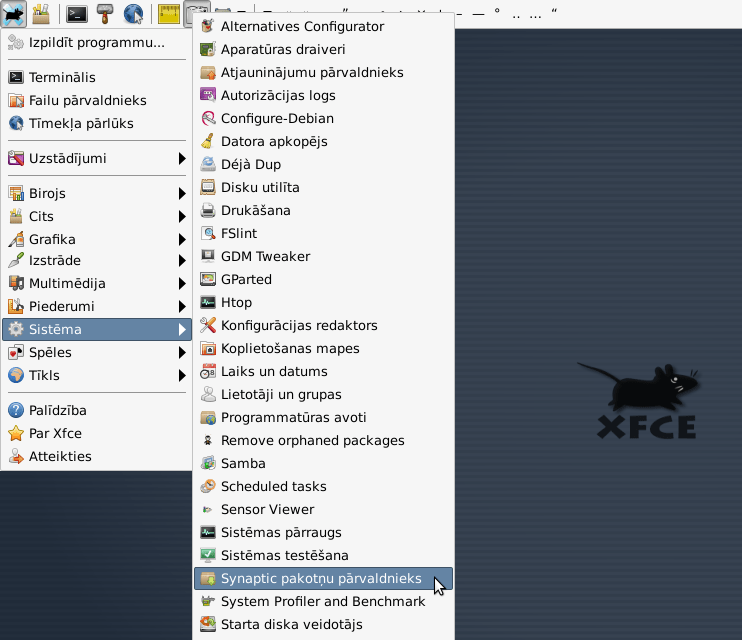Expand the Uzstādījumi submenu arrow
The image size is (742, 640).
point(182,159)
